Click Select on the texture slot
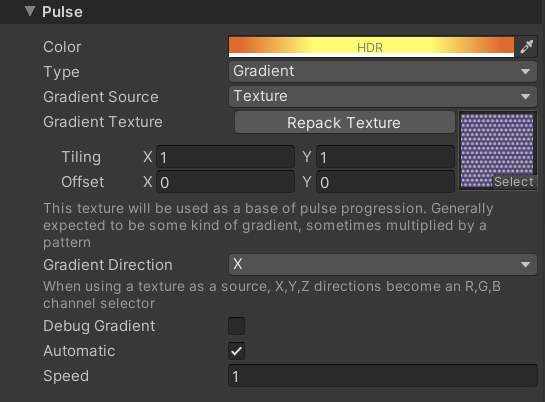545x402 pixels. tap(514, 182)
